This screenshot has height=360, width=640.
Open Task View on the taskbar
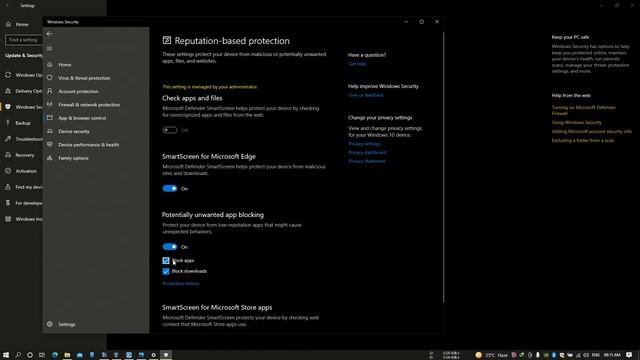[x=42, y=355]
